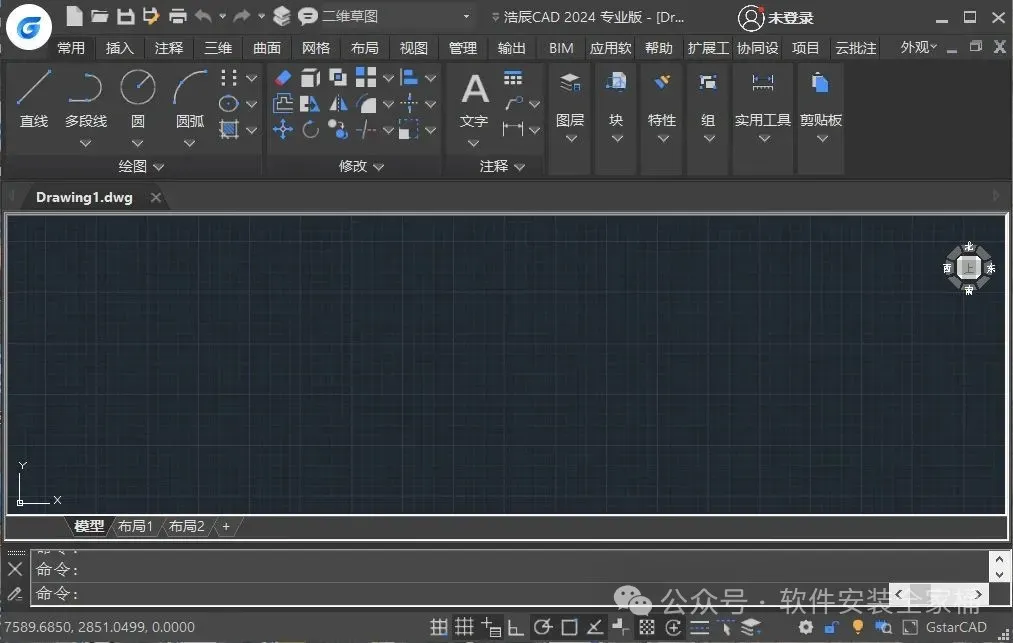The height and width of the screenshot is (643, 1013).
Task: Add a new layout with the + tab
Action: (x=226, y=527)
